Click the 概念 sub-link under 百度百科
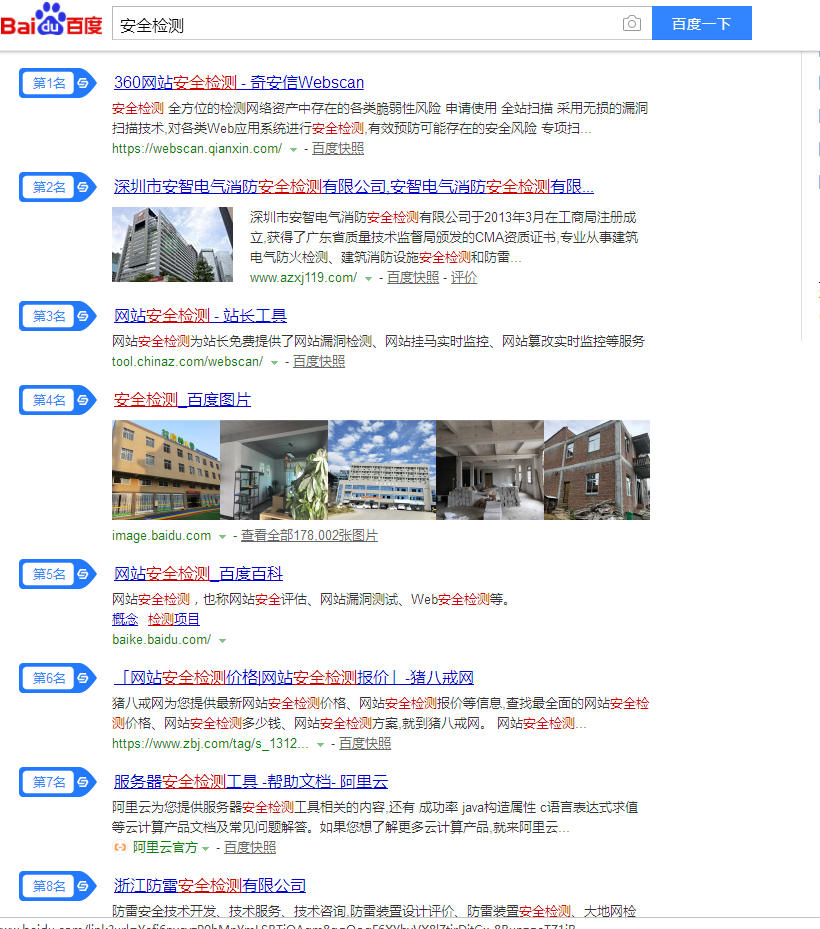 pos(125,620)
